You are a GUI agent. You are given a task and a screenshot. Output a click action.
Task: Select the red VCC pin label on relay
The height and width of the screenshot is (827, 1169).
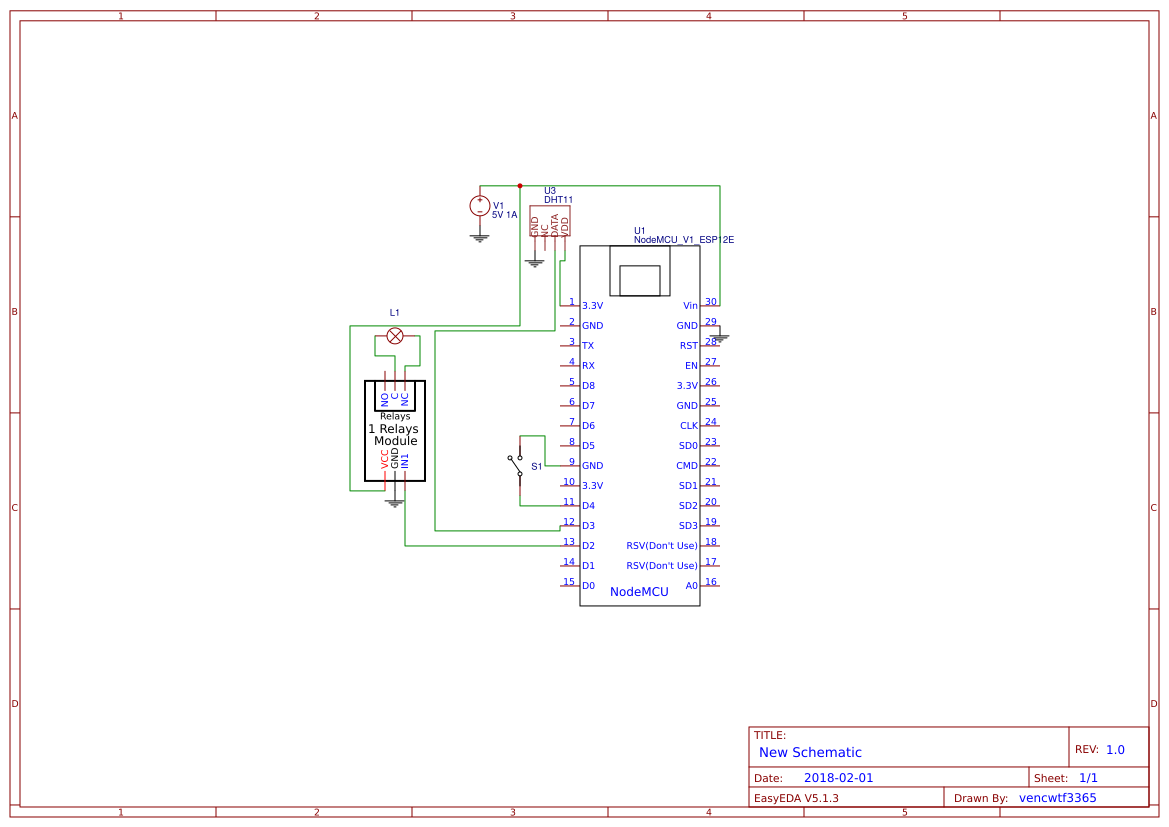(385, 459)
